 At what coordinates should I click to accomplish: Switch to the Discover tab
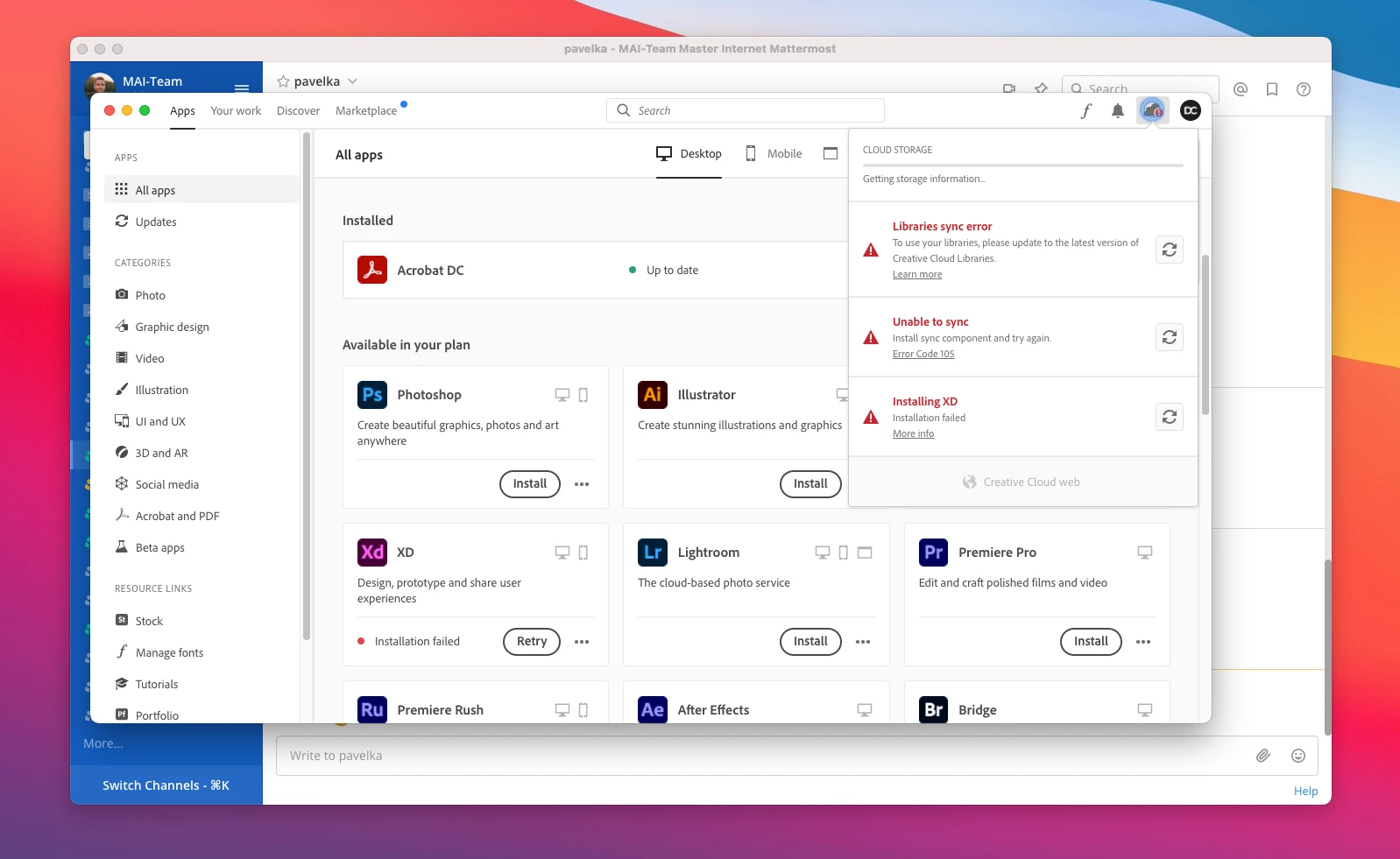click(298, 110)
